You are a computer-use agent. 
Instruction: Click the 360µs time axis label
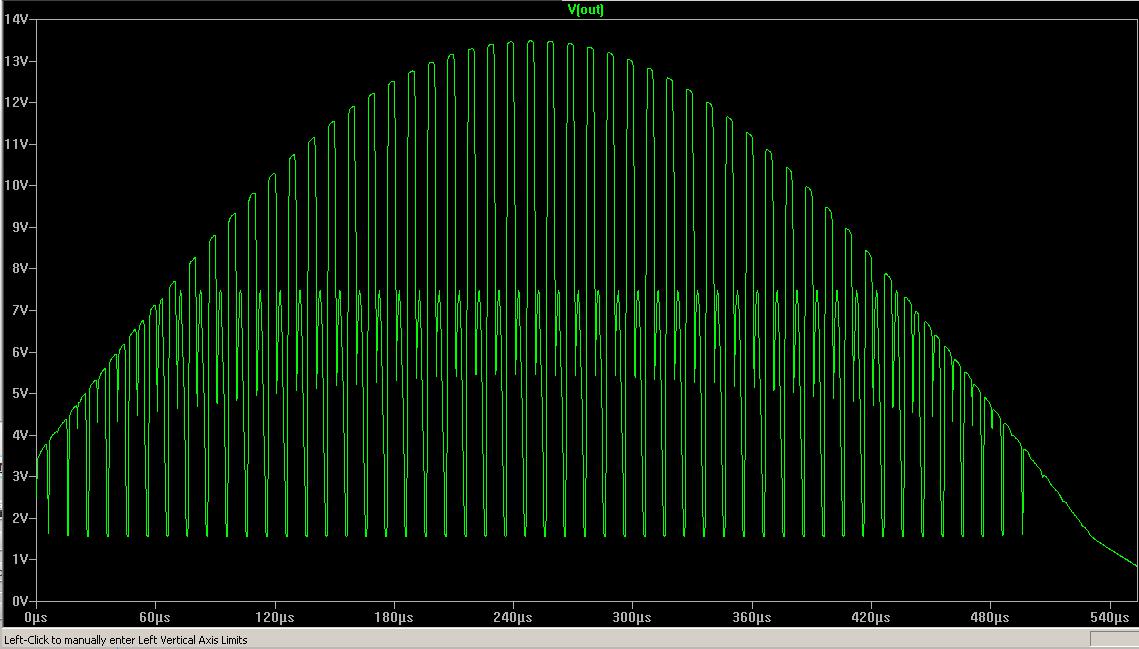point(752,617)
